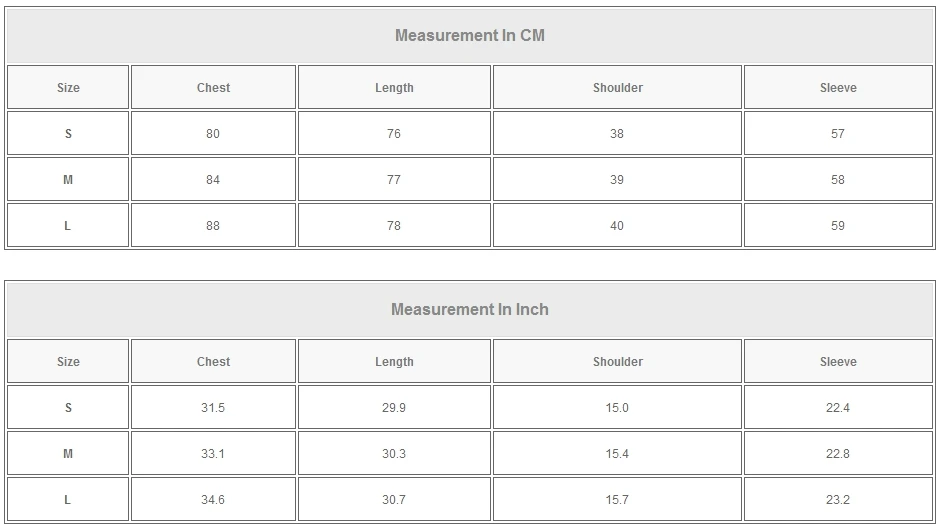The image size is (941, 527).
Task: Click the sleeve value 23.2 cell
Action: click(x=838, y=500)
